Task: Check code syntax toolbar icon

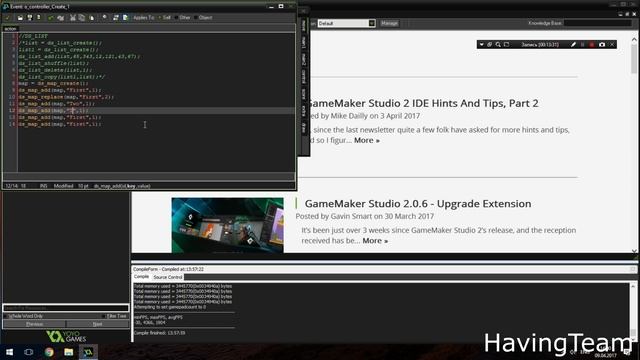Action: point(116,18)
